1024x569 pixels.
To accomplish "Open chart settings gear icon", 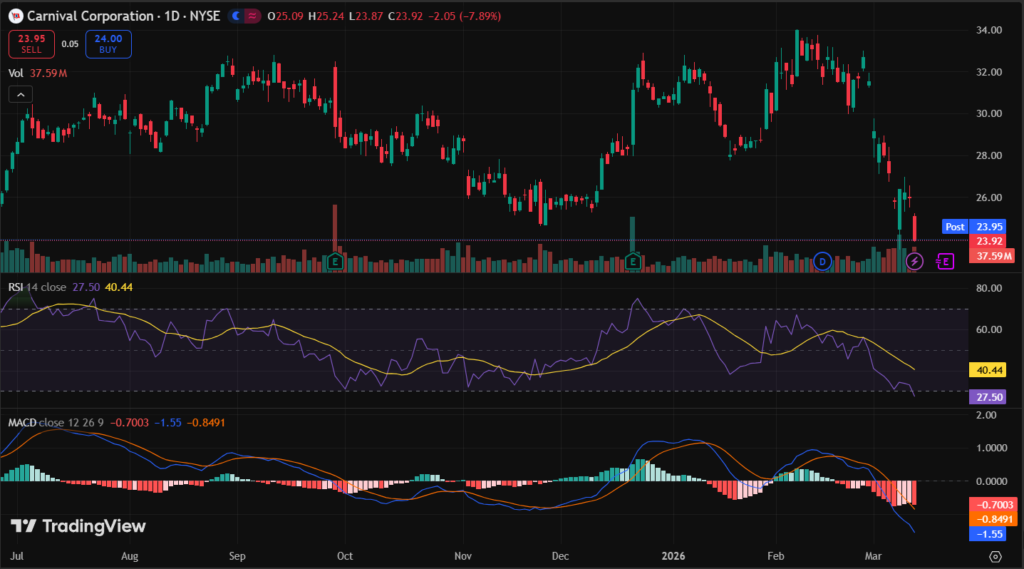I will (x=995, y=555).
